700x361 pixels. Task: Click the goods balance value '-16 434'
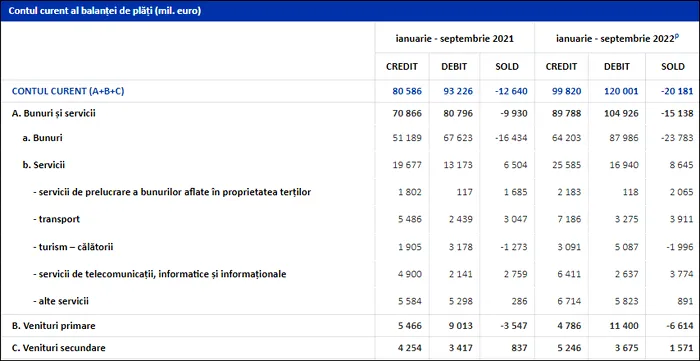(x=511, y=138)
